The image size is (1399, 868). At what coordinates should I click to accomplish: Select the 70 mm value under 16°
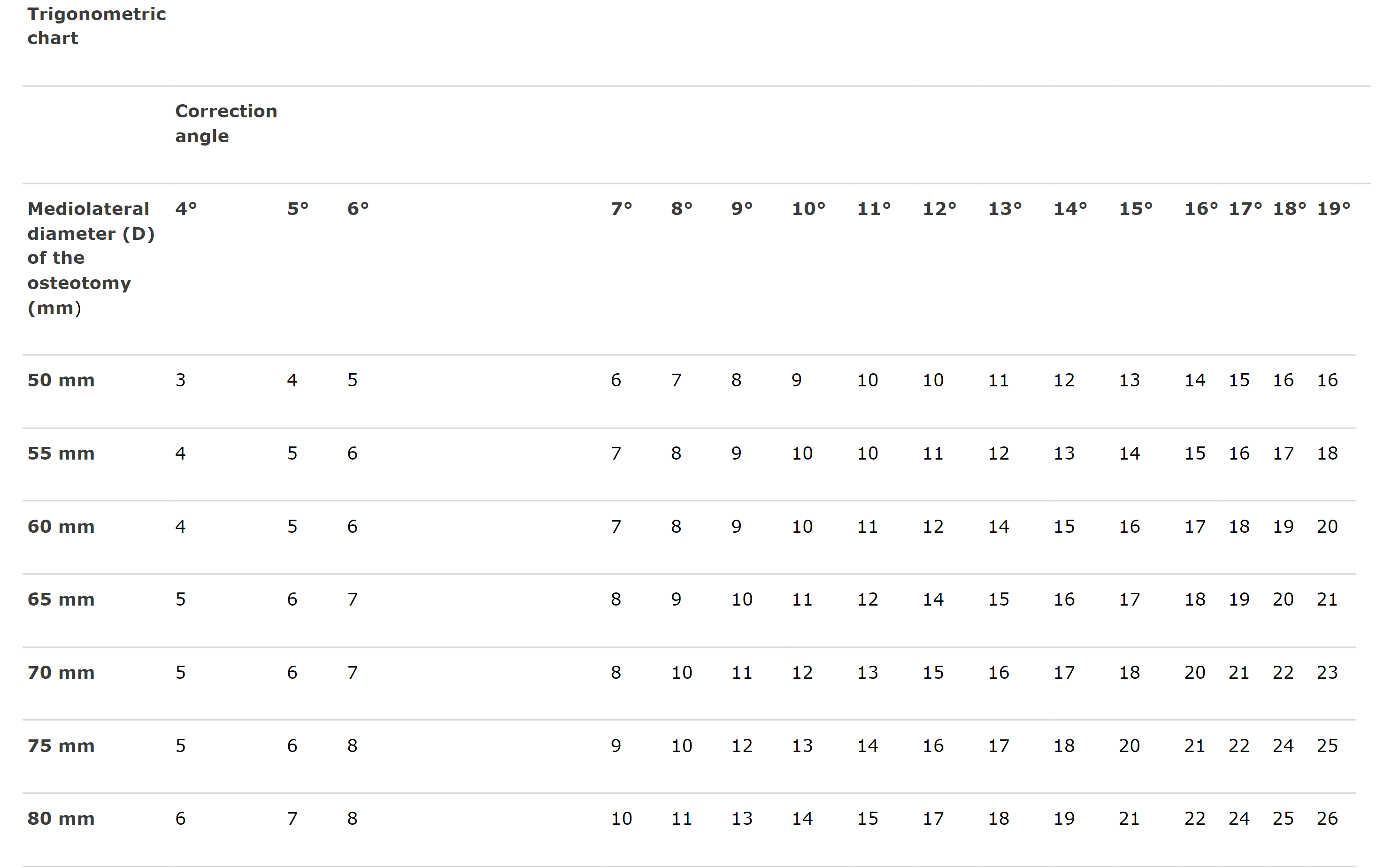(x=1195, y=672)
